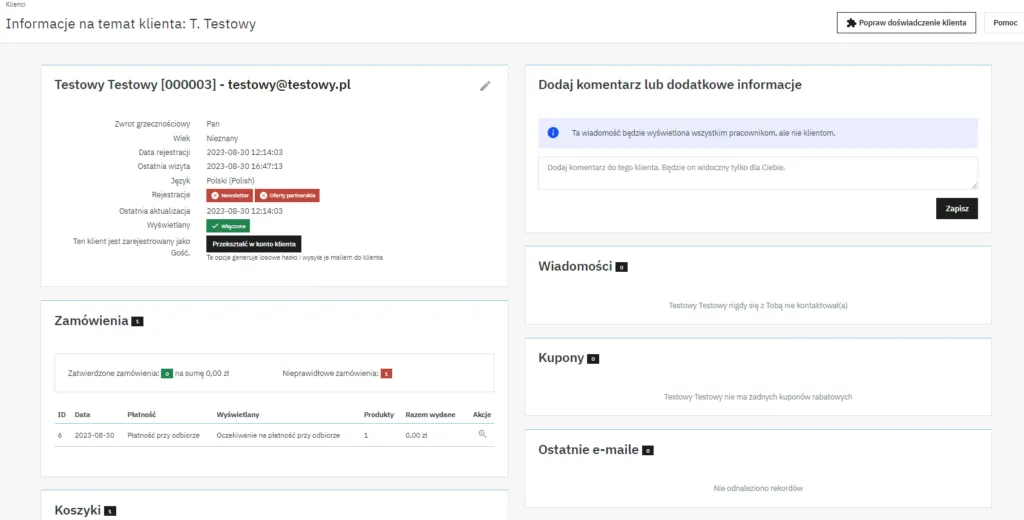
Task: Click the magnifier icon for order 6
Action: point(482,435)
